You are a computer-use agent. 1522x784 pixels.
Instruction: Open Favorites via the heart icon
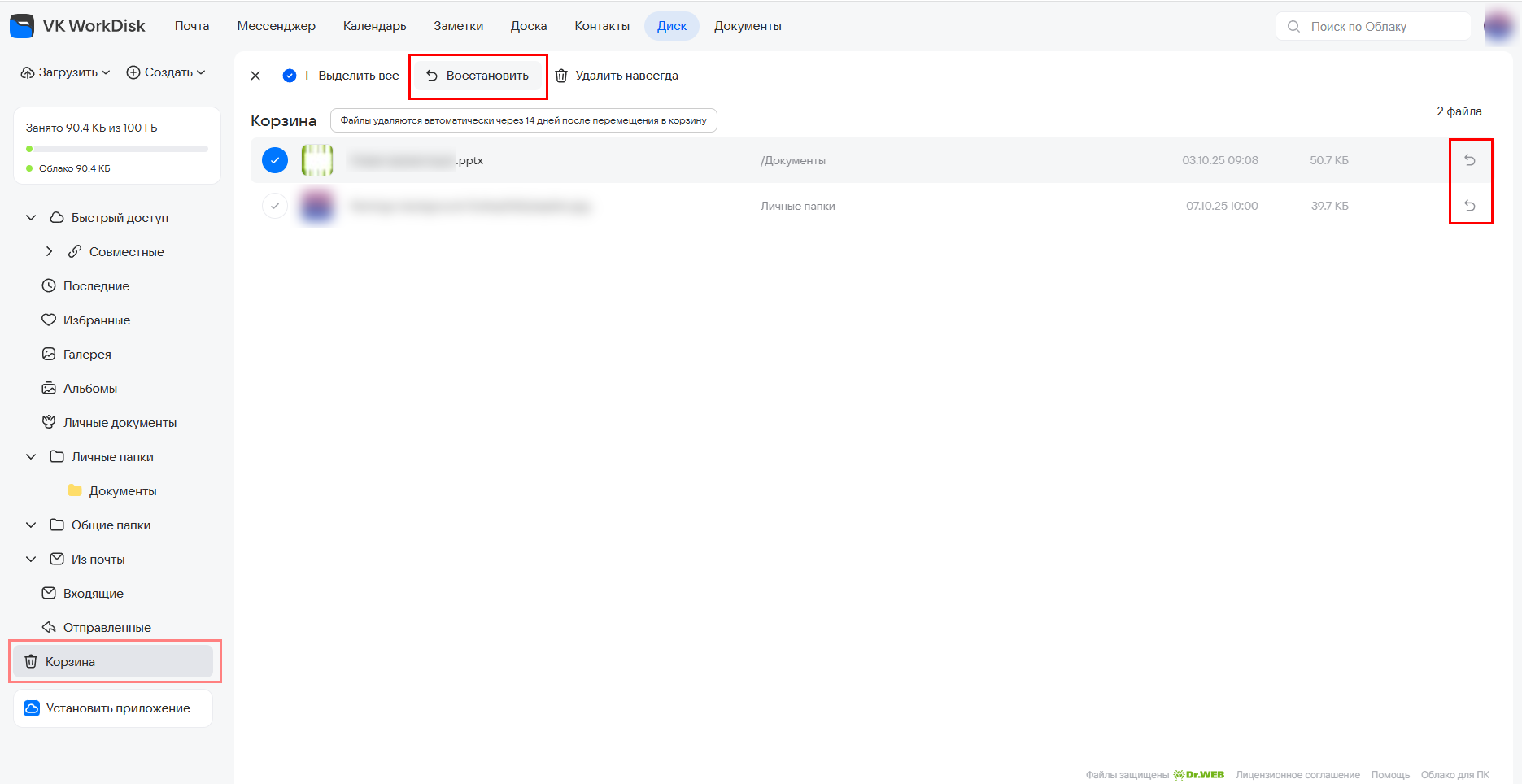(x=49, y=320)
